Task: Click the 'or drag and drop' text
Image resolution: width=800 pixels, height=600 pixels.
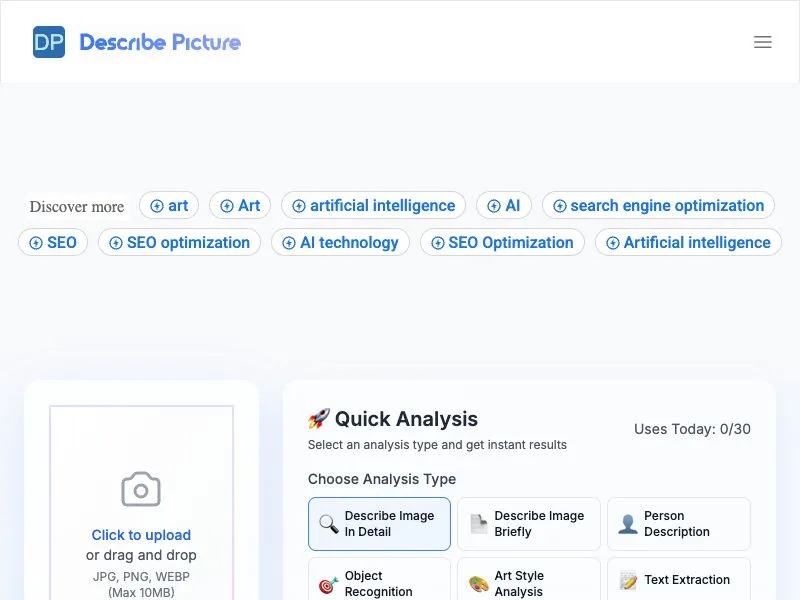Action: (141, 555)
